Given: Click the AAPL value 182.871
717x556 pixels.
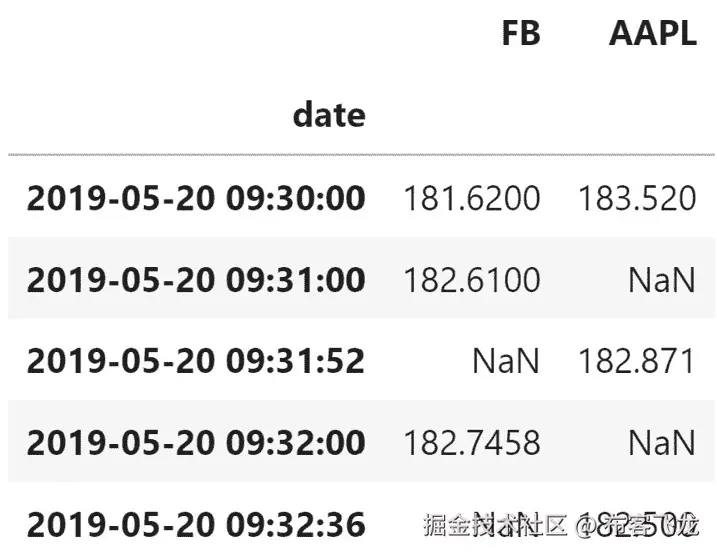Looking at the screenshot, I should [636, 360].
